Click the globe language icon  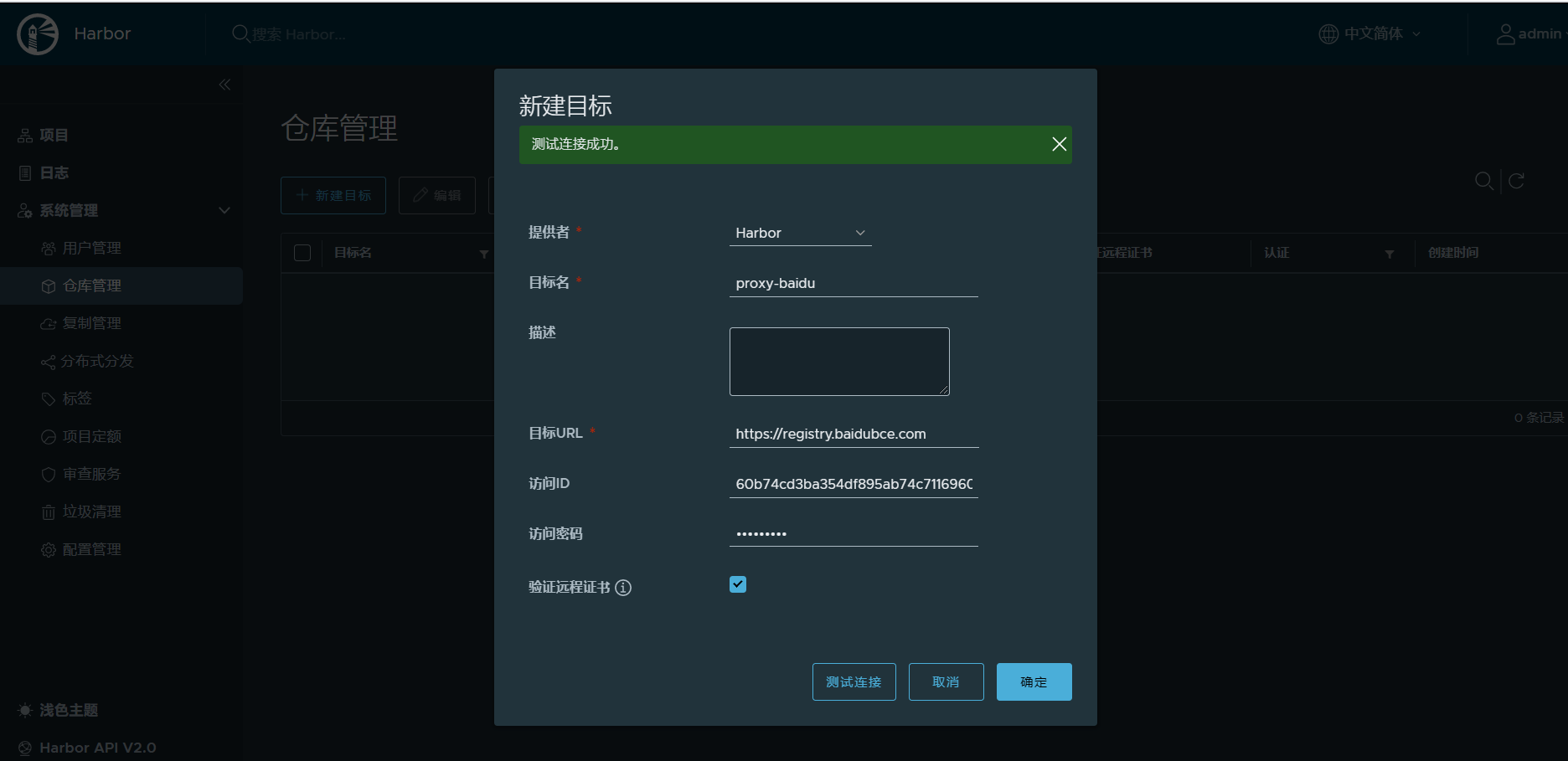click(1328, 33)
